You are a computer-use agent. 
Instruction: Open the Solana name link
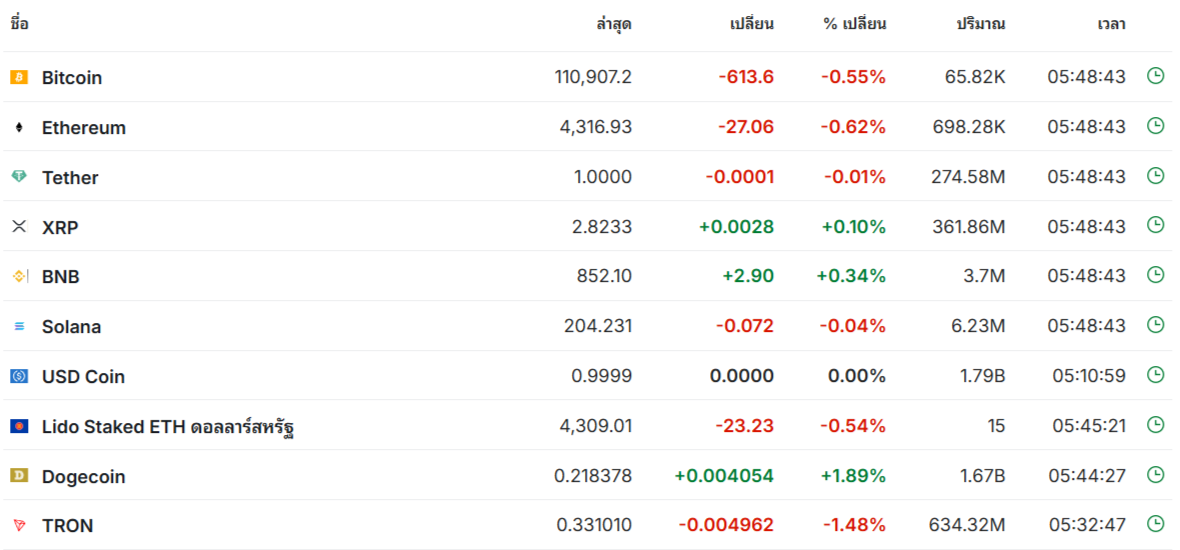pos(71,327)
